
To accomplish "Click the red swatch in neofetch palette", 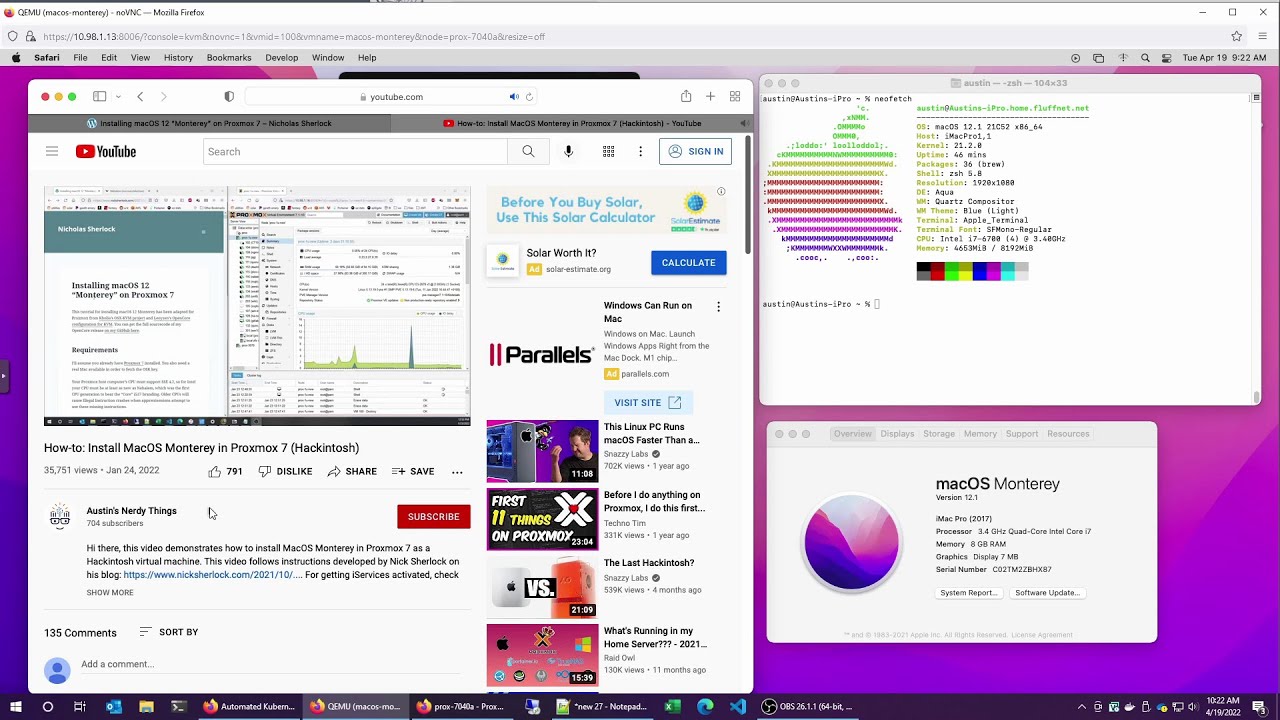I will (x=937, y=271).
